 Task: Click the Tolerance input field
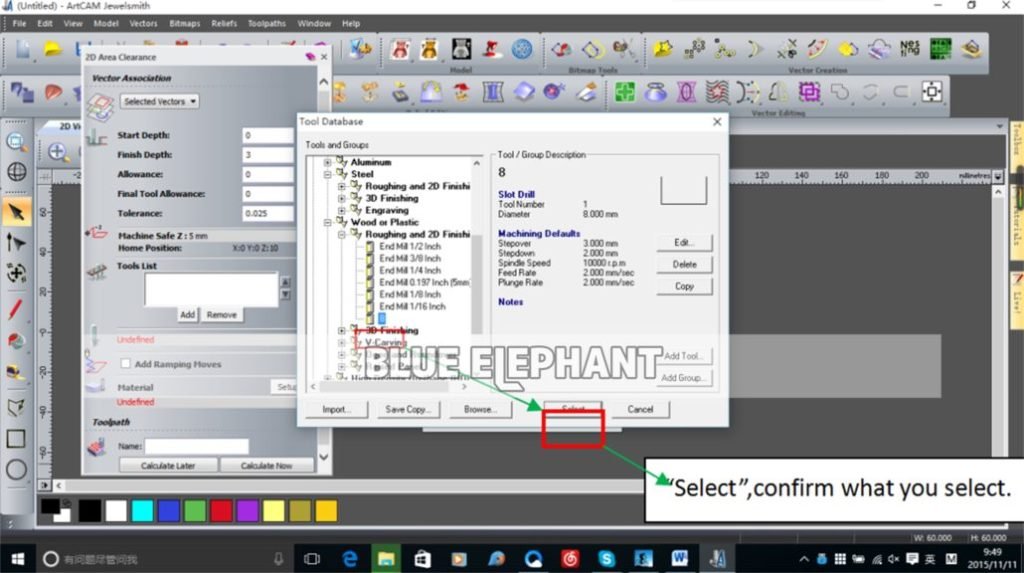coord(268,214)
